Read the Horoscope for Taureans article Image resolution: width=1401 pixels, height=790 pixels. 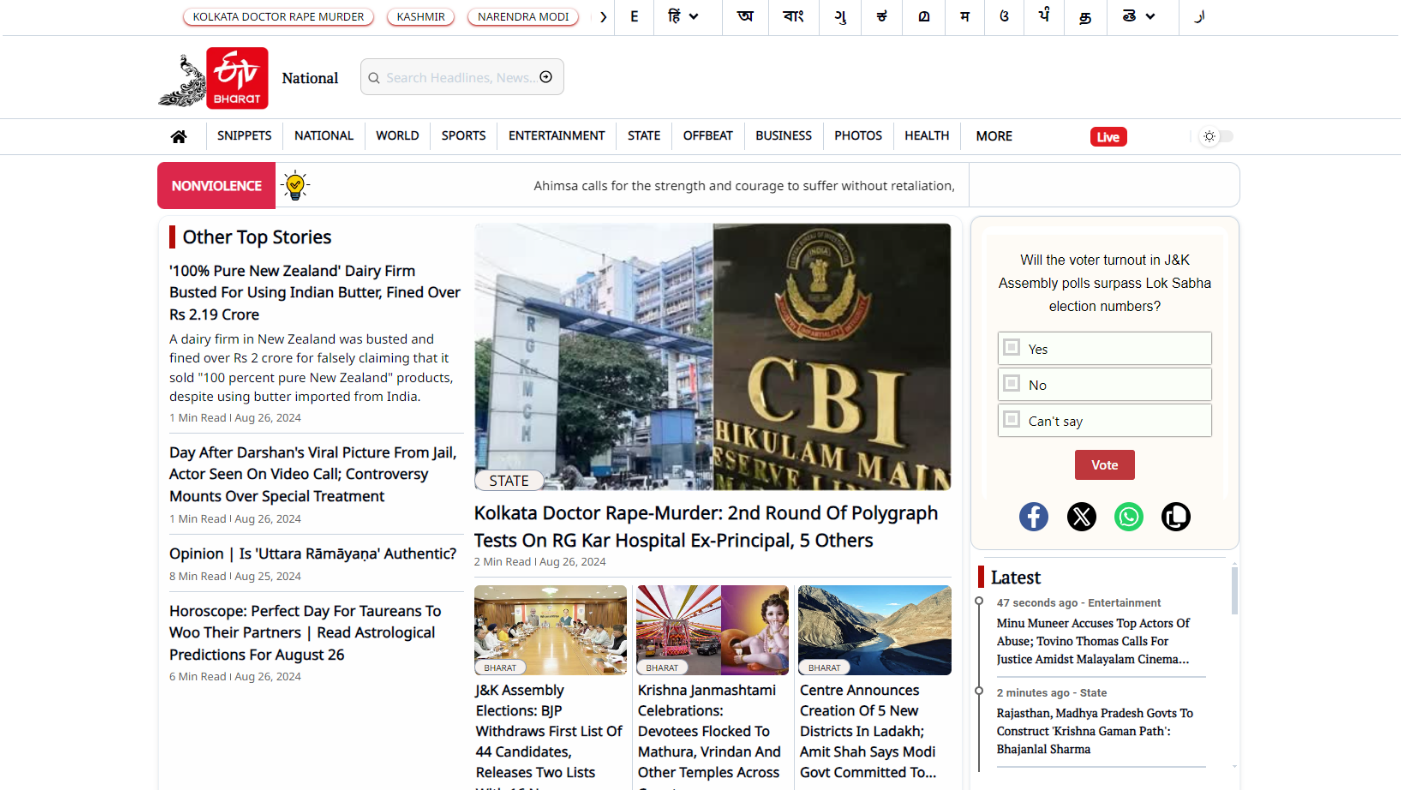(305, 633)
